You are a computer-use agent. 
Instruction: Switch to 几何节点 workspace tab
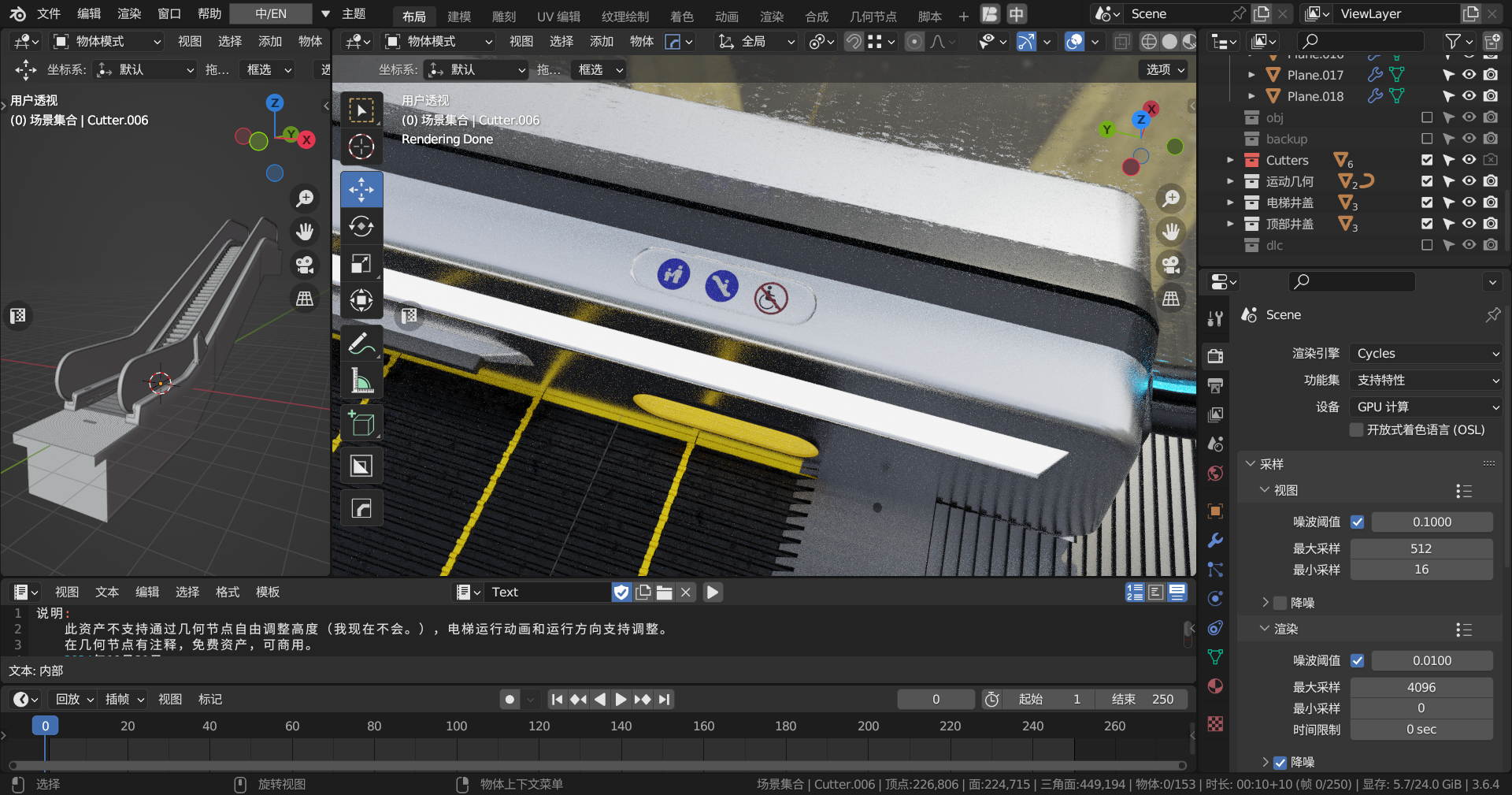(873, 16)
